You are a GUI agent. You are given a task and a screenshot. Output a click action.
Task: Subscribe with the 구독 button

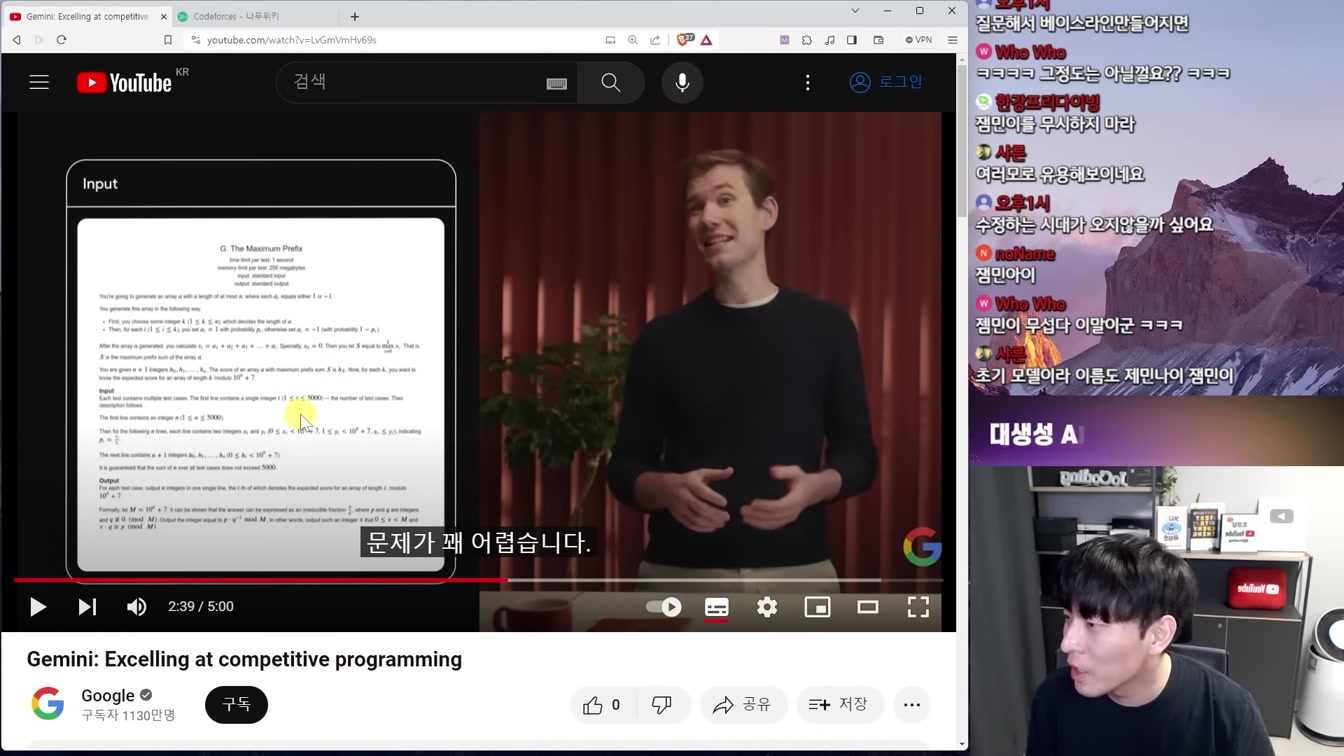[x=236, y=705]
